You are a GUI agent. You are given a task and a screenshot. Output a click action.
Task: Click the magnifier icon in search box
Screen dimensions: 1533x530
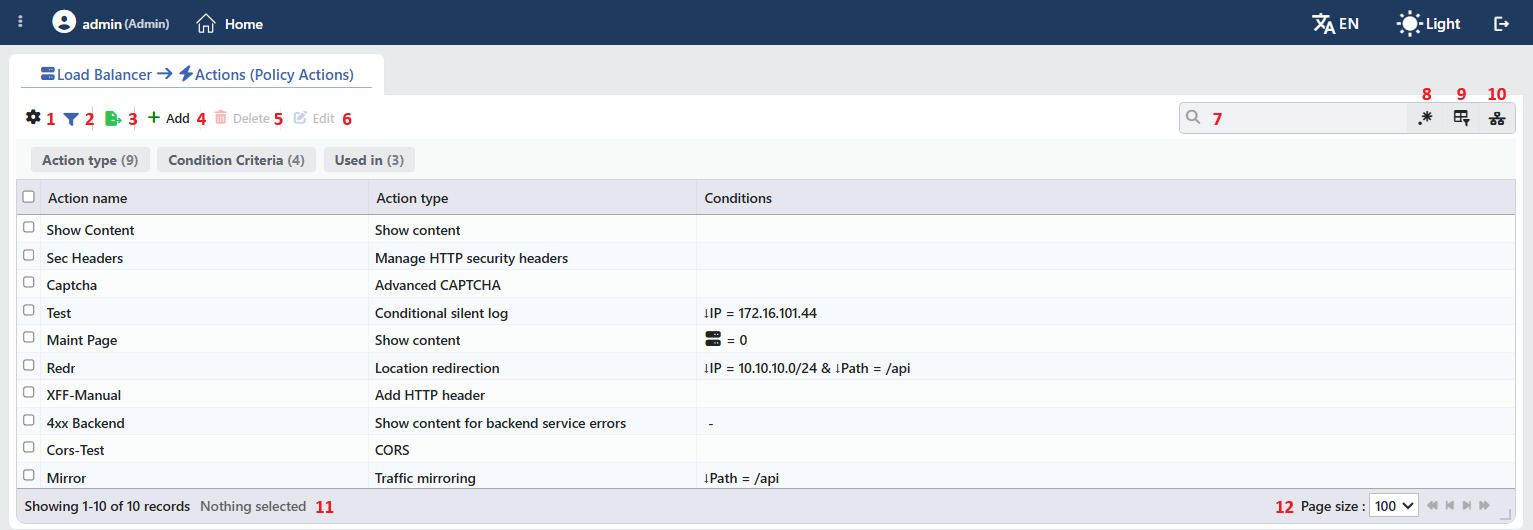coord(1193,118)
